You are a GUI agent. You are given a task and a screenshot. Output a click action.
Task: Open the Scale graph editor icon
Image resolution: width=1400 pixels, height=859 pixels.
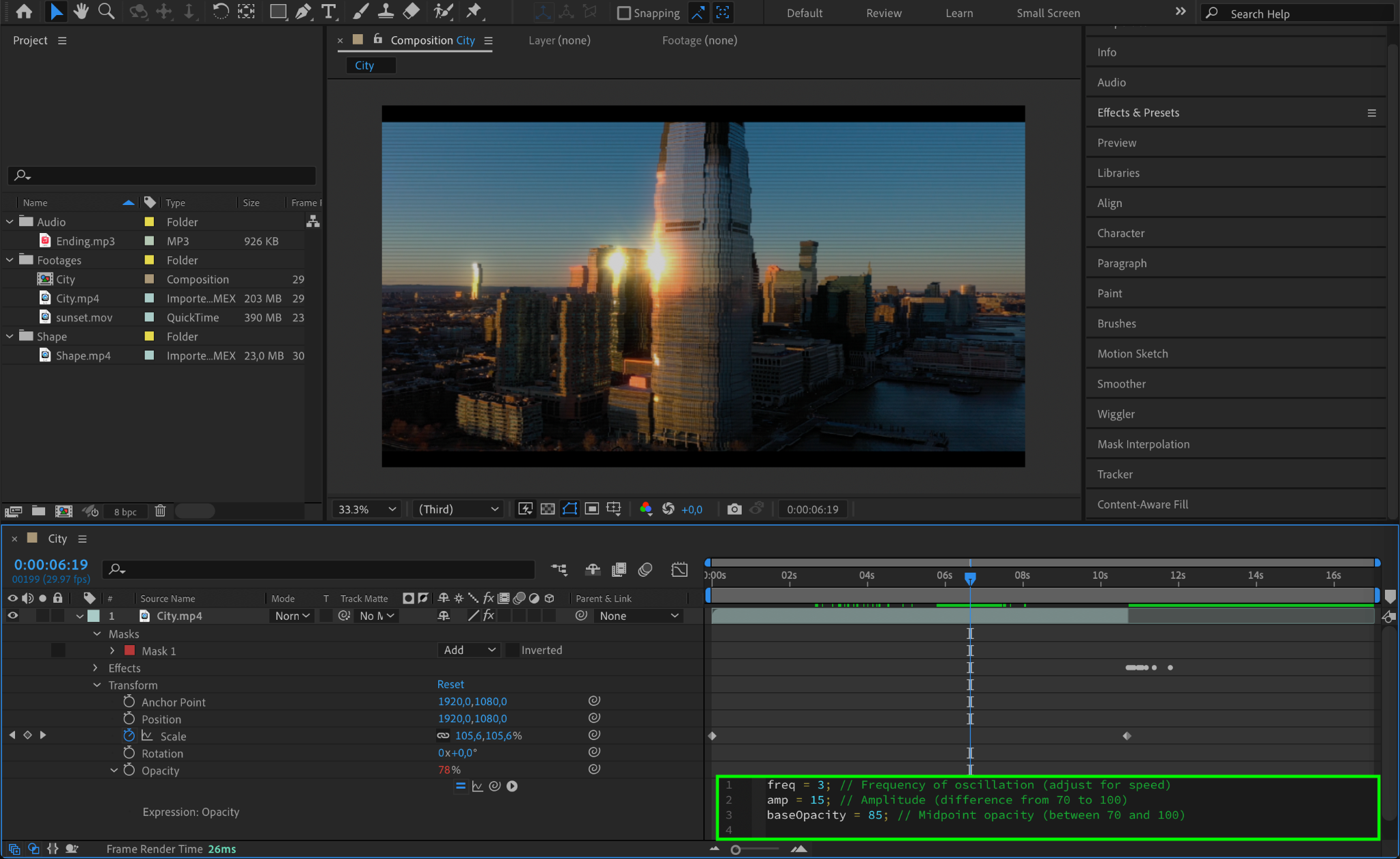click(x=147, y=736)
